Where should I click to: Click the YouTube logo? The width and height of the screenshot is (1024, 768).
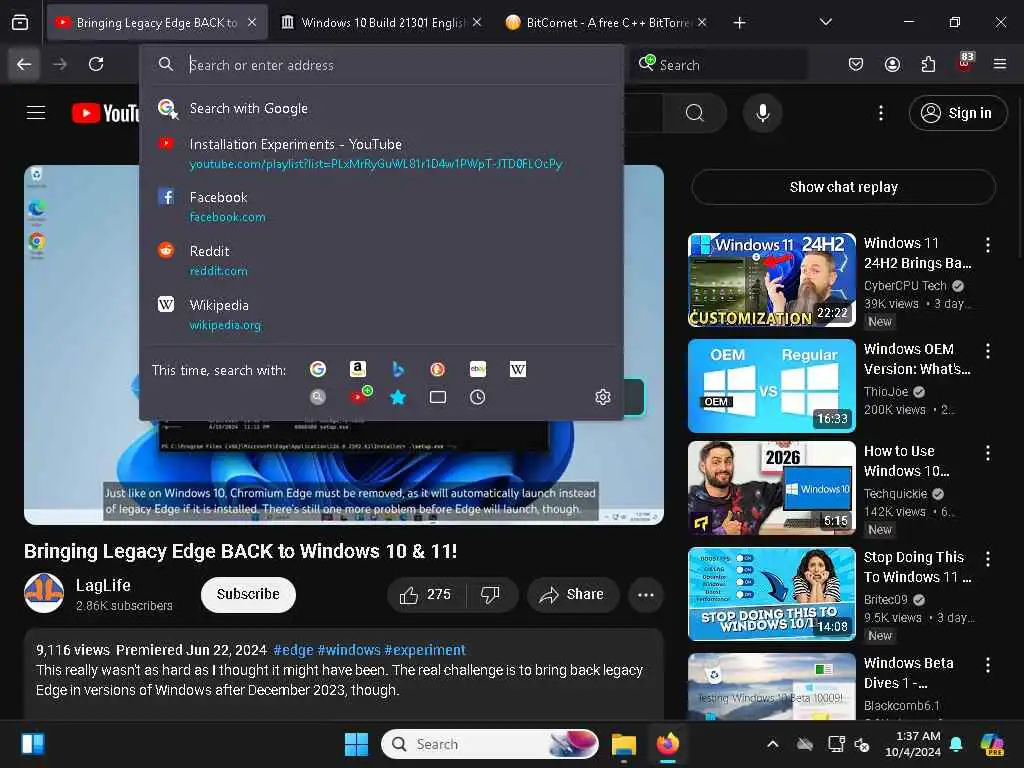coord(106,113)
